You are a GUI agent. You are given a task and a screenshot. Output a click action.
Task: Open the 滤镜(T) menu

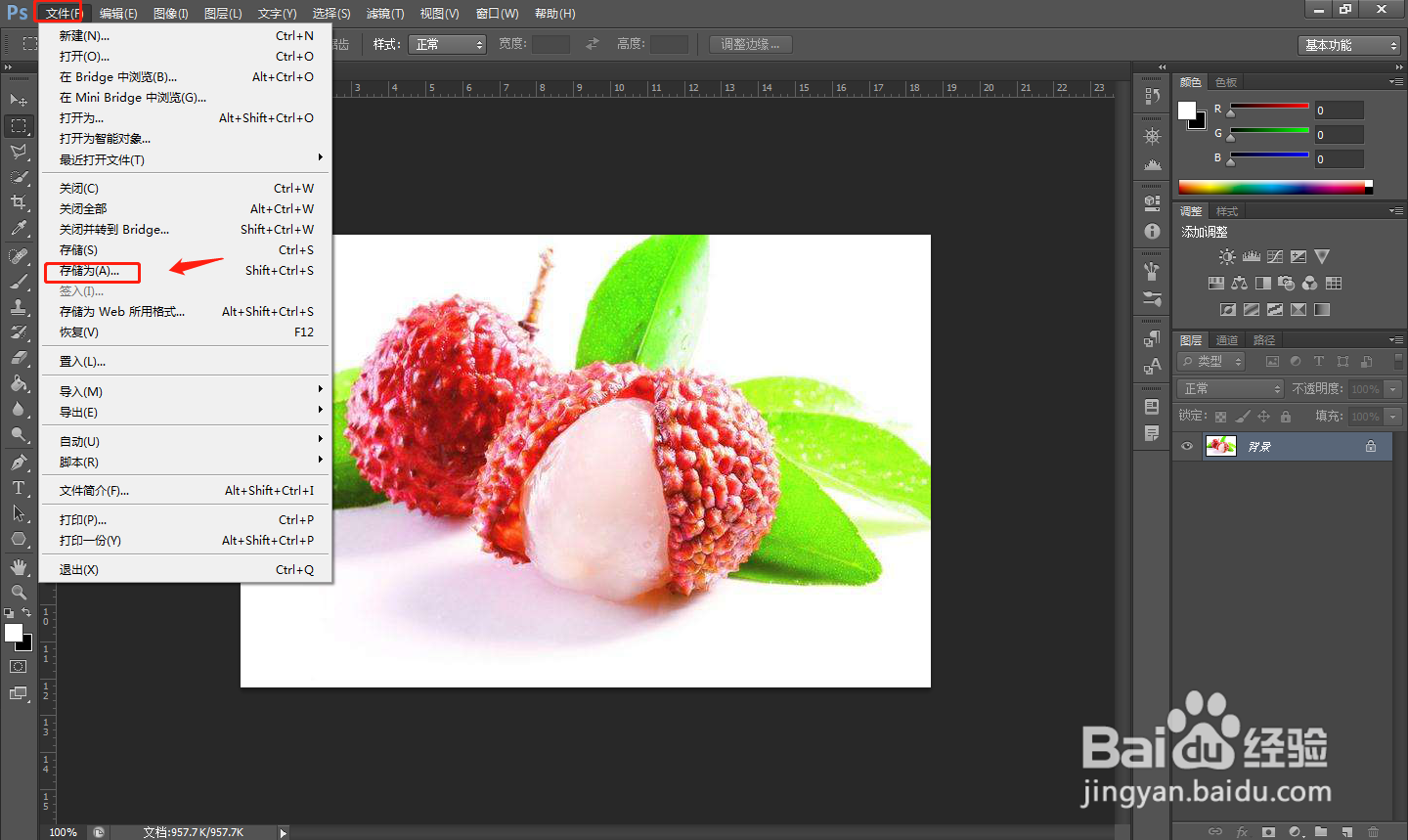click(385, 14)
